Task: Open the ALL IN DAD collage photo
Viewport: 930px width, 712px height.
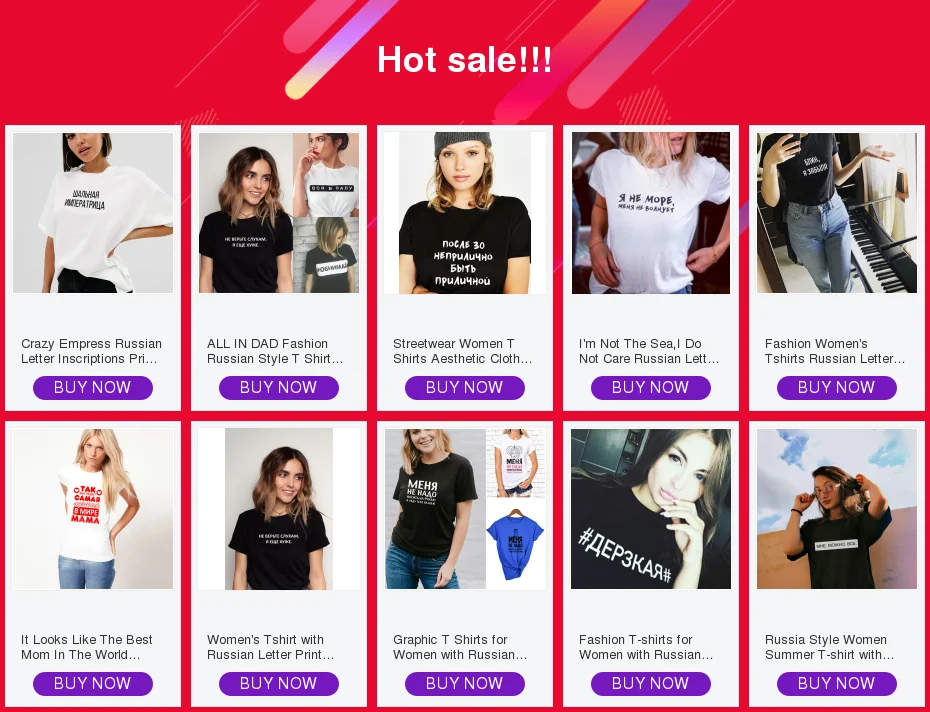Action: 279,213
